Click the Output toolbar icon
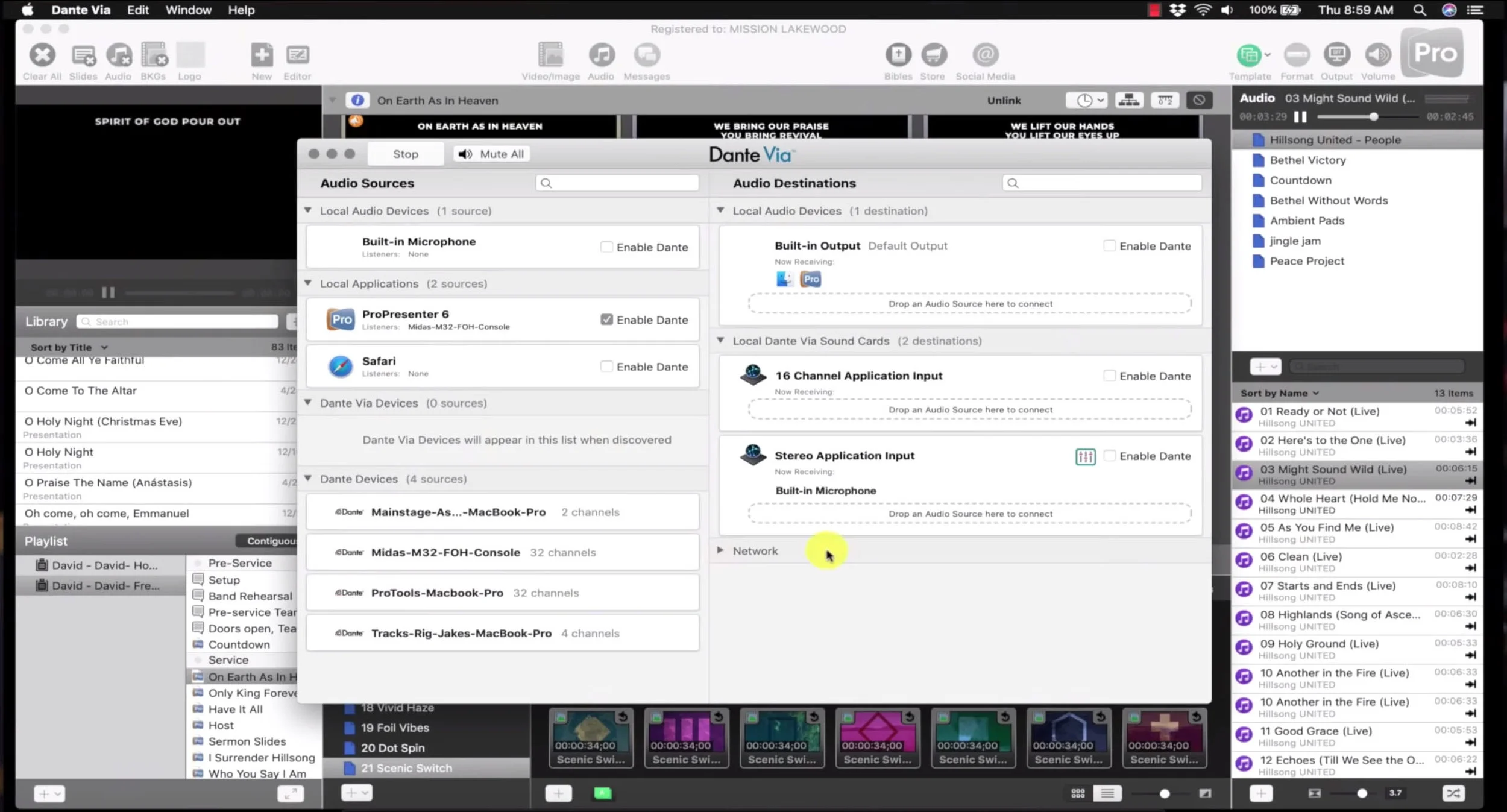The width and height of the screenshot is (1507, 812). click(x=1336, y=55)
